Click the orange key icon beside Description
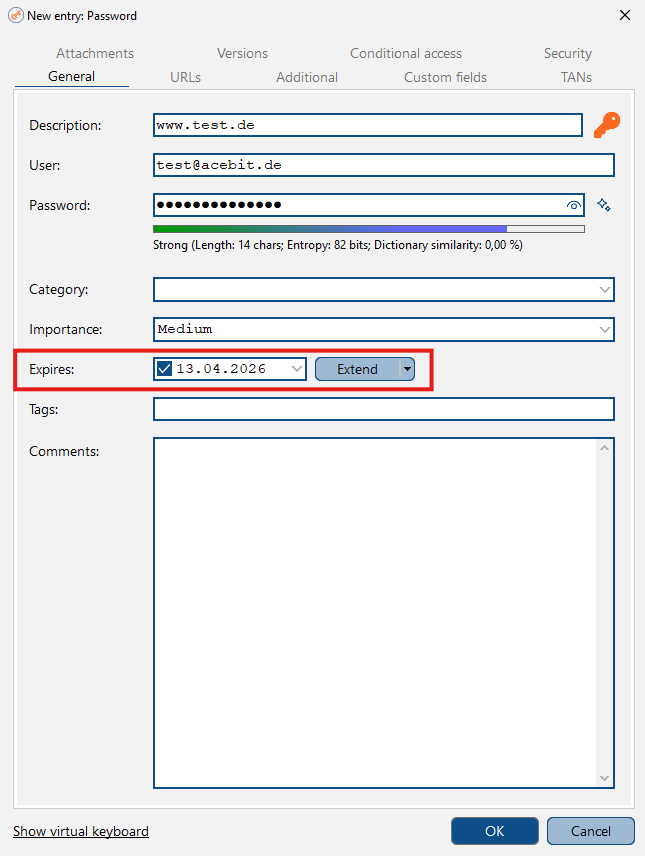This screenshot has height=856, width=645. [x=607, y=125]
